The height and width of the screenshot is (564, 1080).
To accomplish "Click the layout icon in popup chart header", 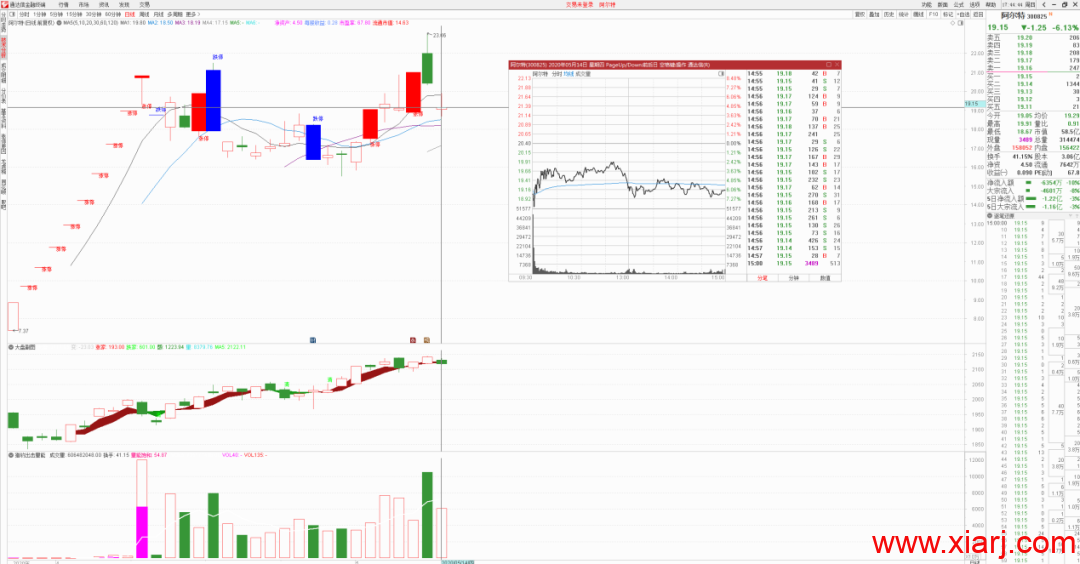I will tap(721, 73).
